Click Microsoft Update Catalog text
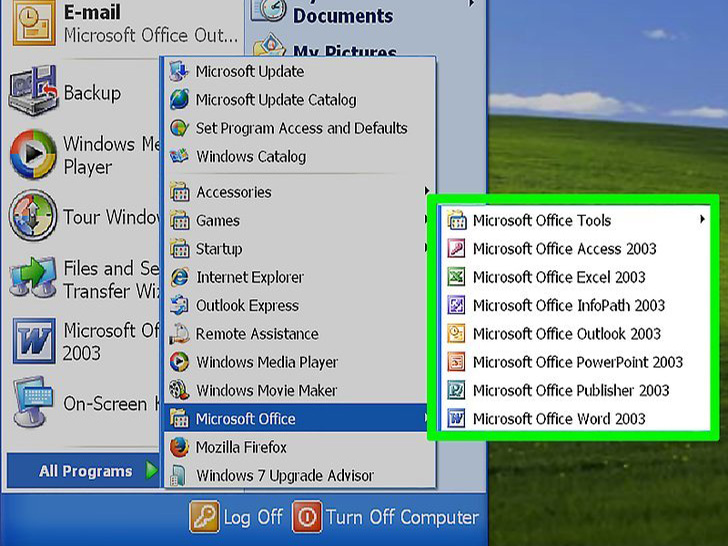 tap(276, 100)
